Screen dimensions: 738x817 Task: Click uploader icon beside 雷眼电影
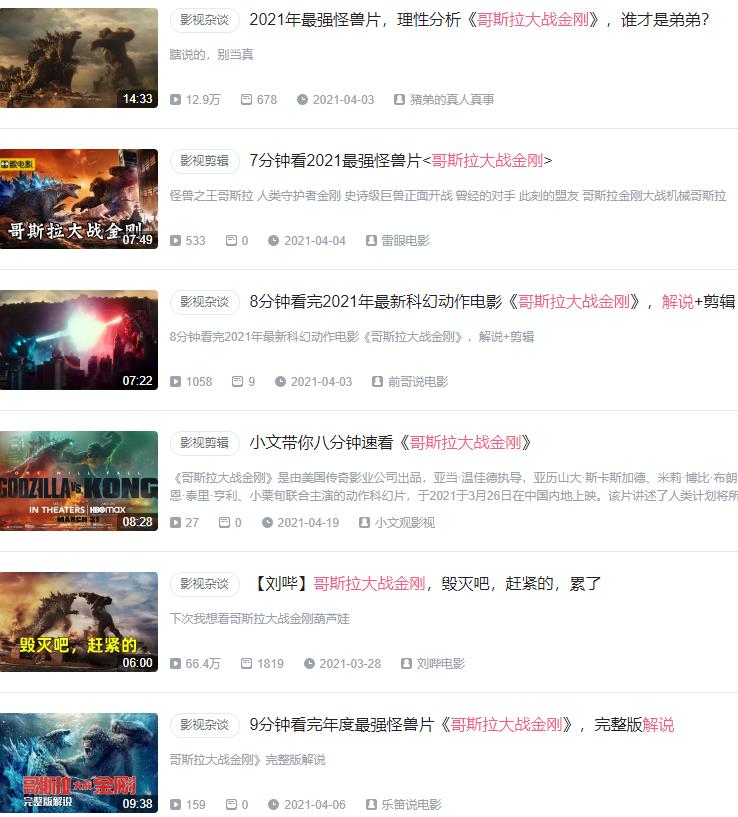tap(371, 241)
